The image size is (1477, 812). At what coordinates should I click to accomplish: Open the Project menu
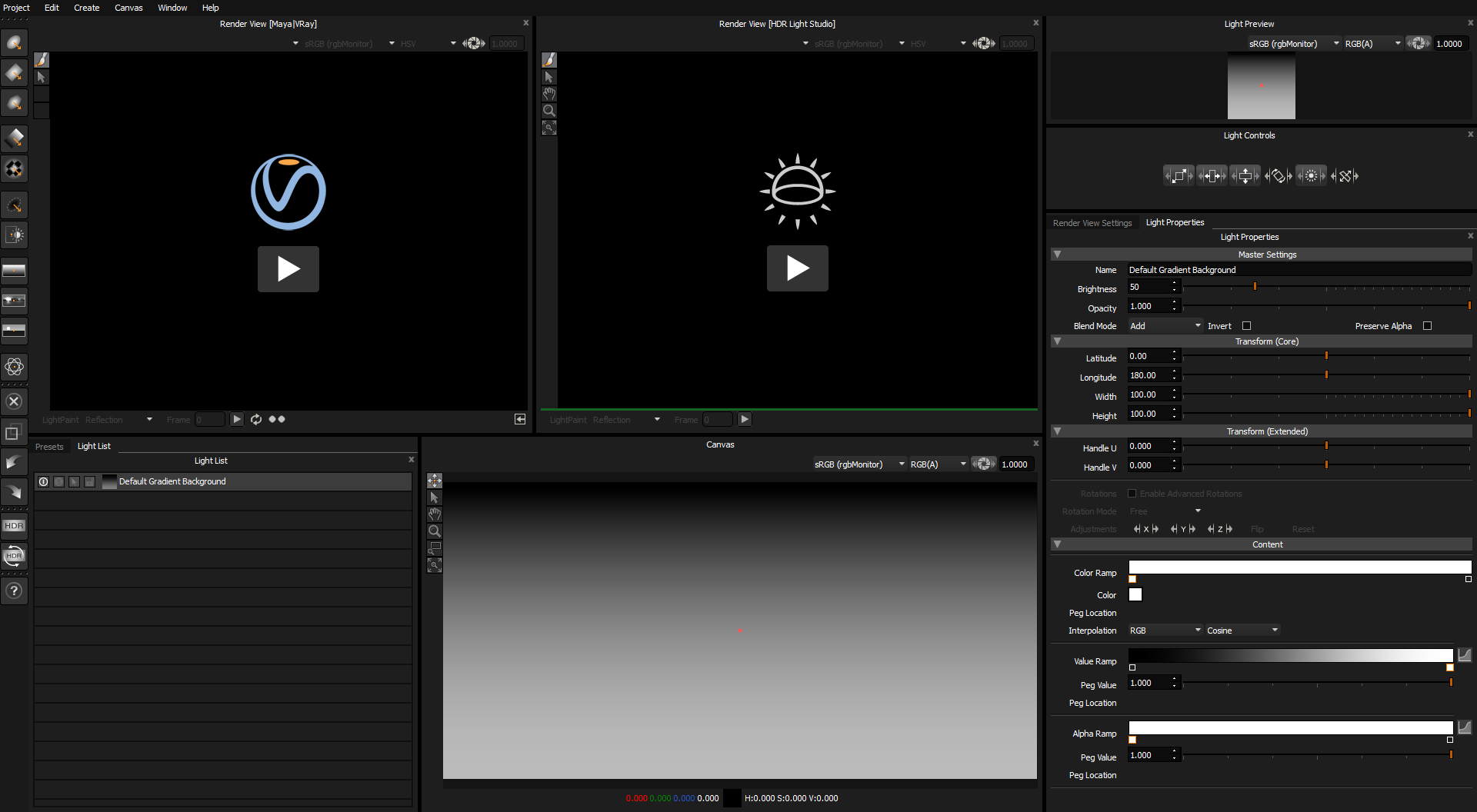pos(17,8)
